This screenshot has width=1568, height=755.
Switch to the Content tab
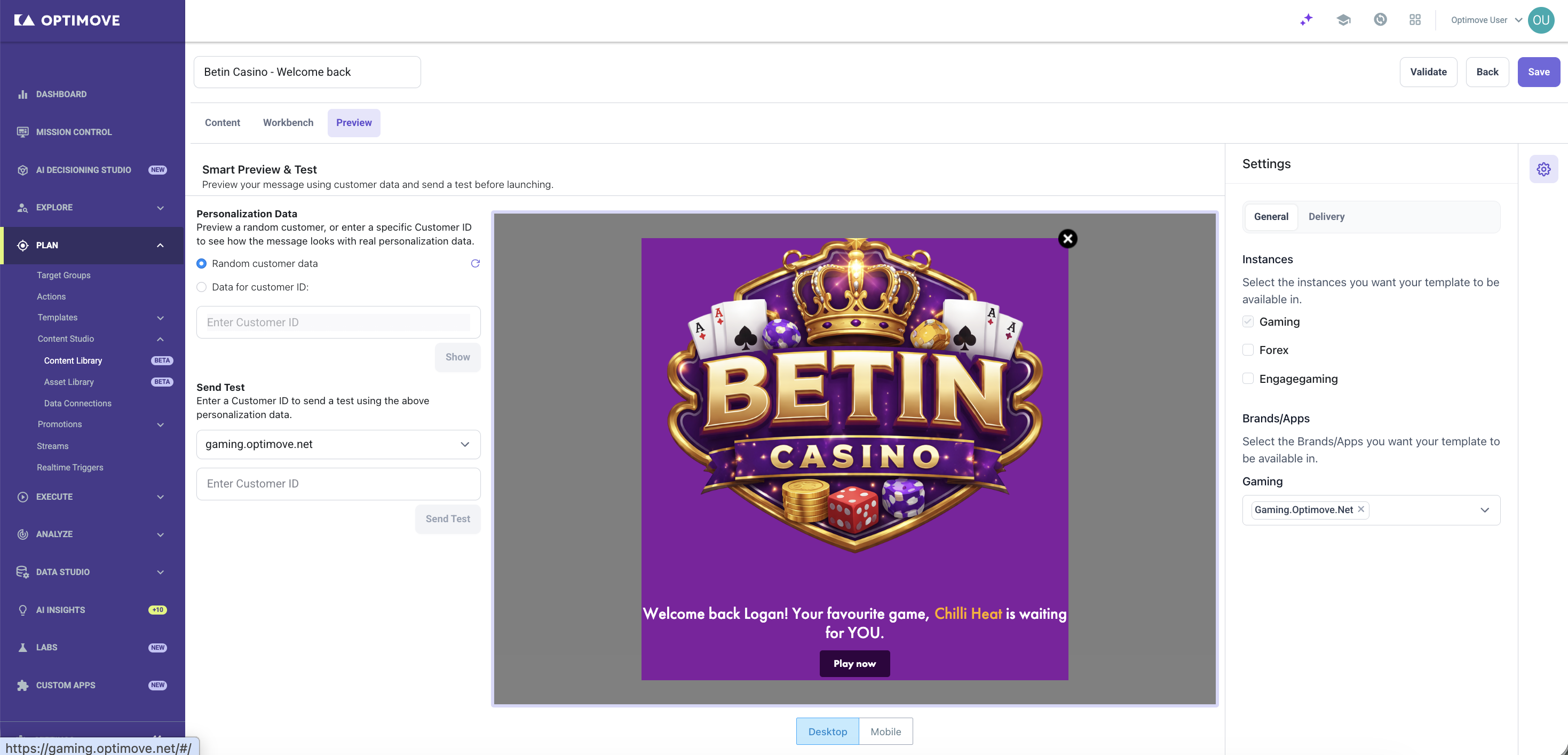click(x=222, y=122)
